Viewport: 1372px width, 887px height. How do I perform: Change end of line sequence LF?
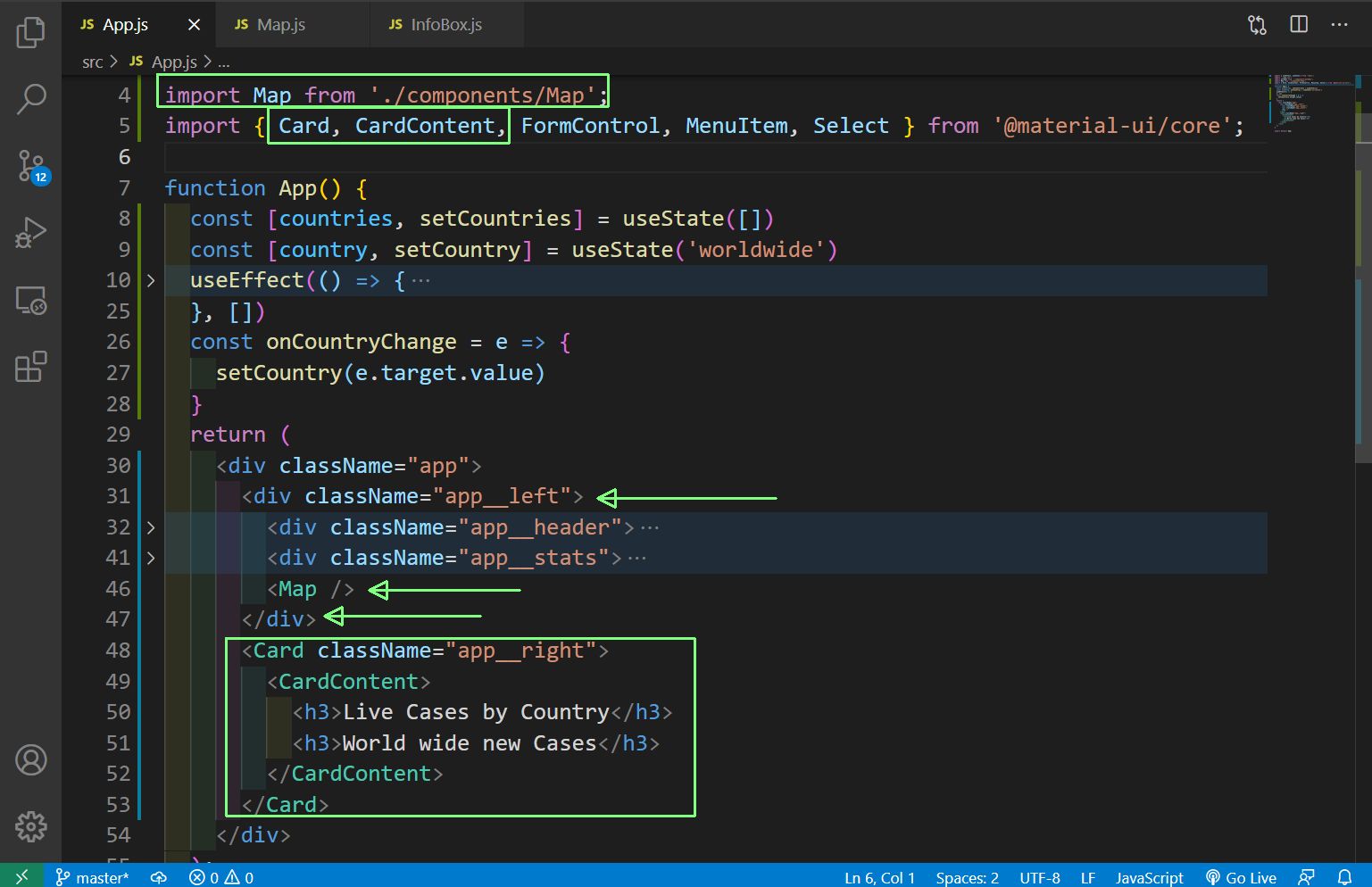pyautogui.click(x=1087, y=877)
